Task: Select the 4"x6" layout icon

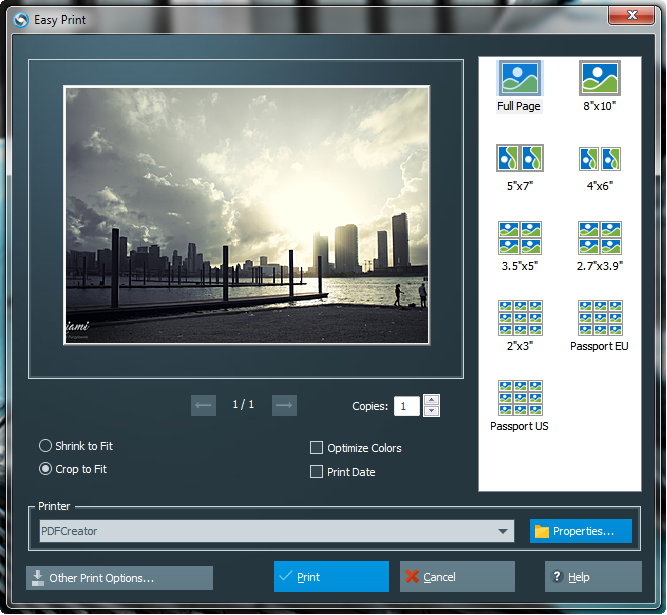Action: click(599, 158)
